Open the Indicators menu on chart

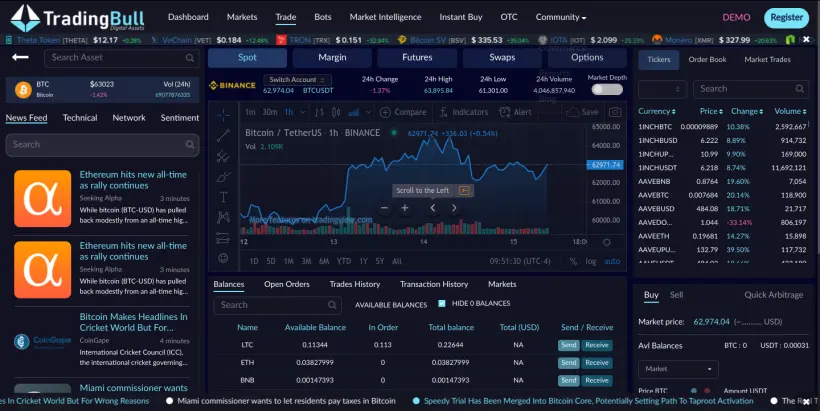tap(463, 112)
